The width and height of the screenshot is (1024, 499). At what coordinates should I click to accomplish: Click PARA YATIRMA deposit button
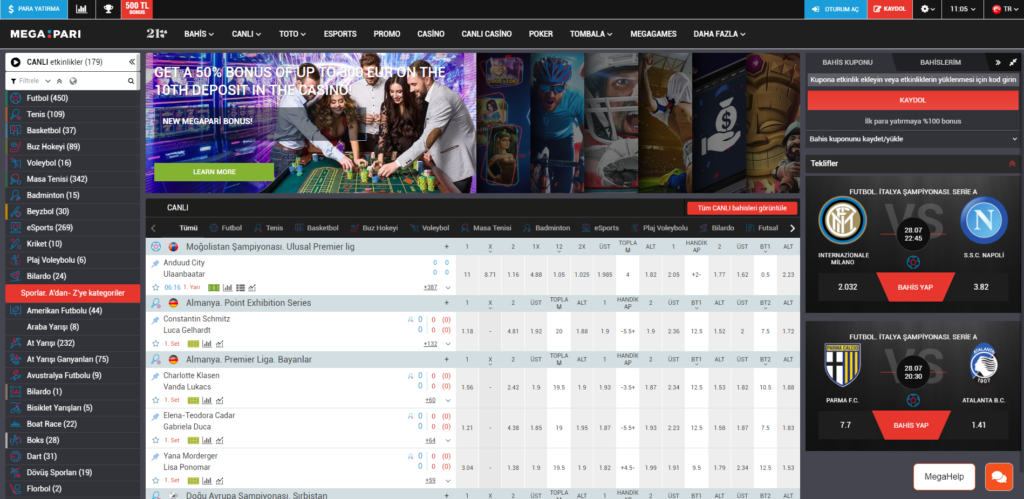coord(34,9)
